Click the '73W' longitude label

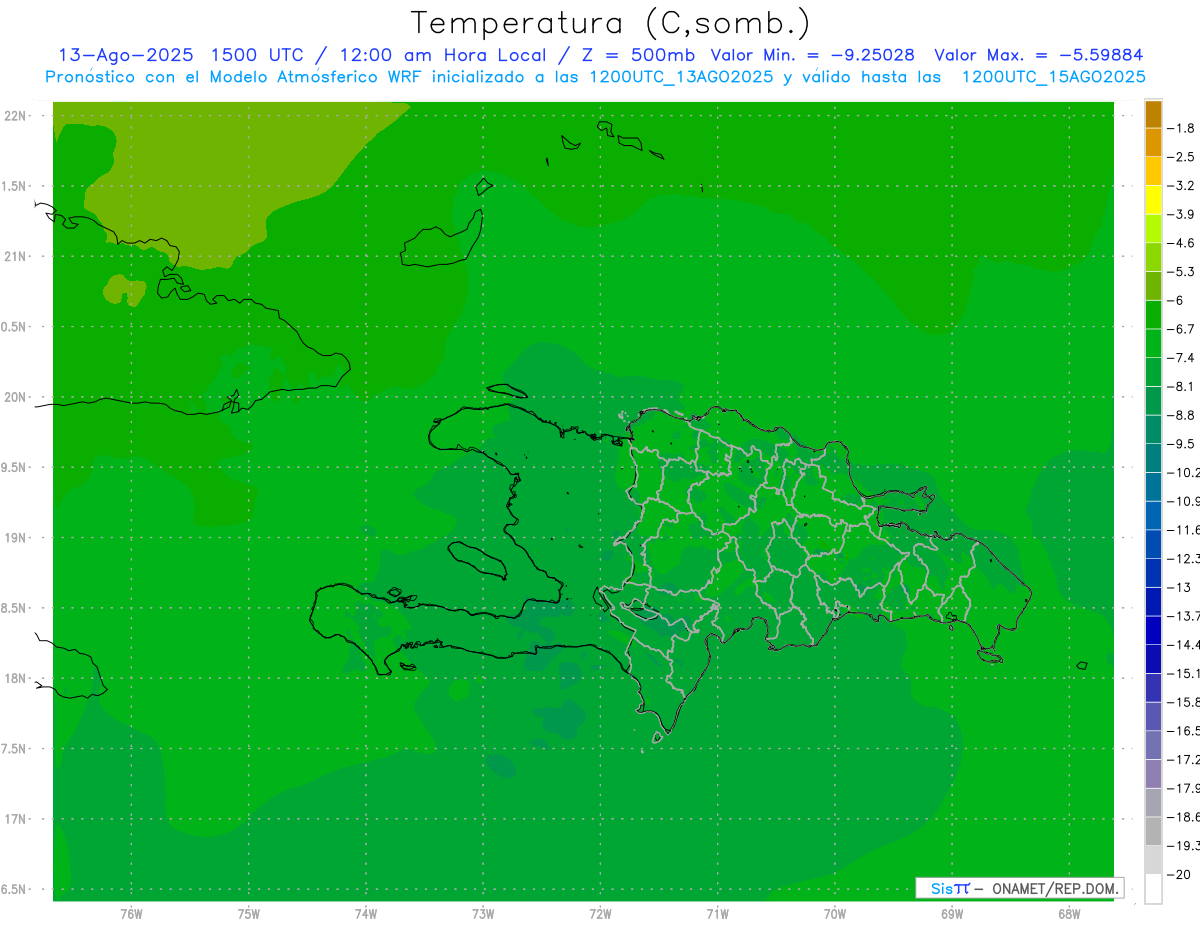[483, 913]
